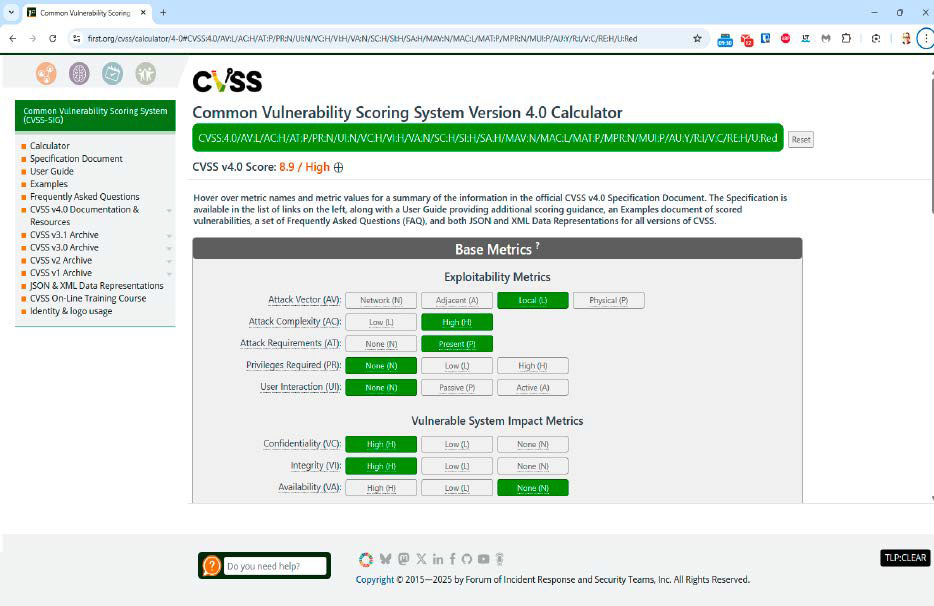Set Attack Vector to Network (N)
Screen dimensions: 934x606
[x=381, y=300]
